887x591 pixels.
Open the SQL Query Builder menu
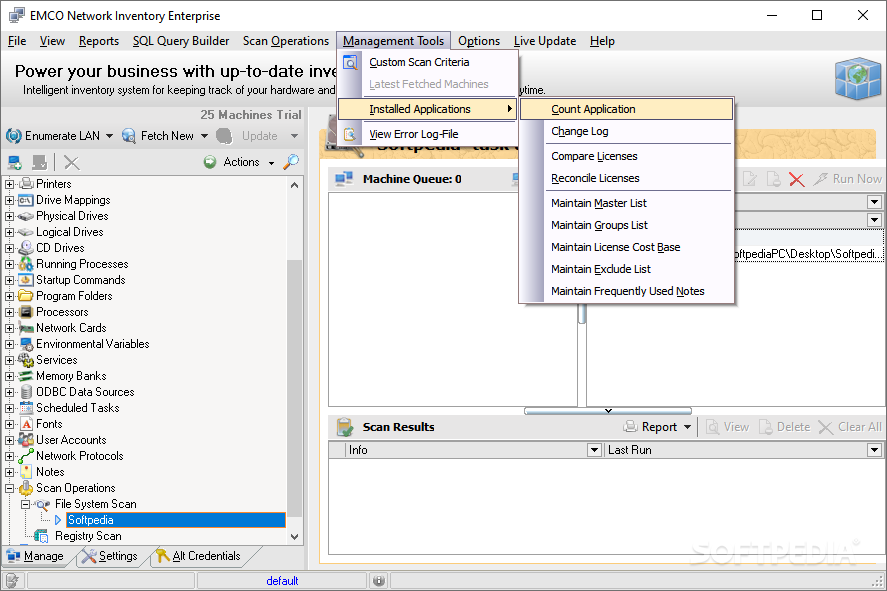[x=181, y=41]
